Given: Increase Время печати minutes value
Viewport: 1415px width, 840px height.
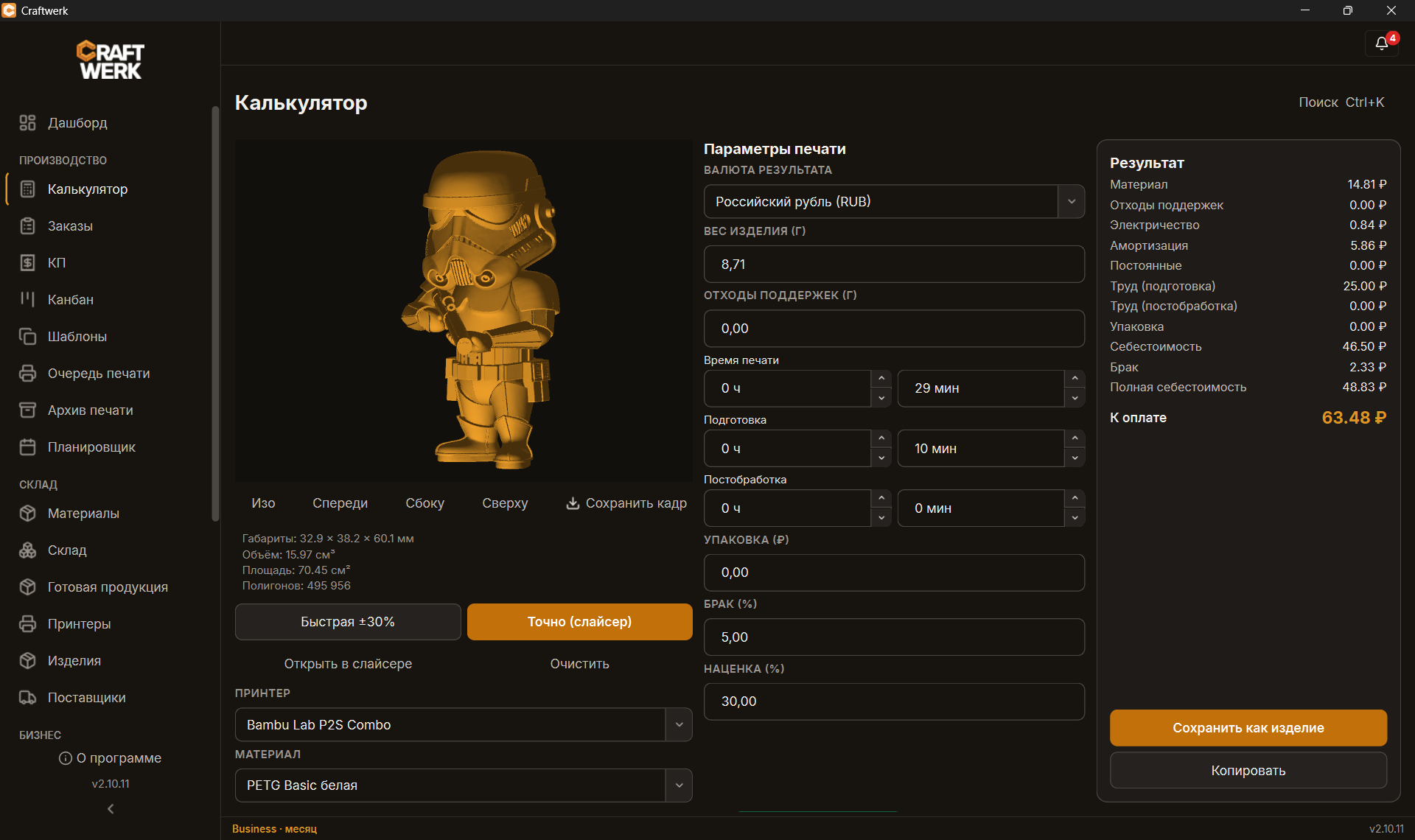Looking at the screenshot, I should point(1075,379).
